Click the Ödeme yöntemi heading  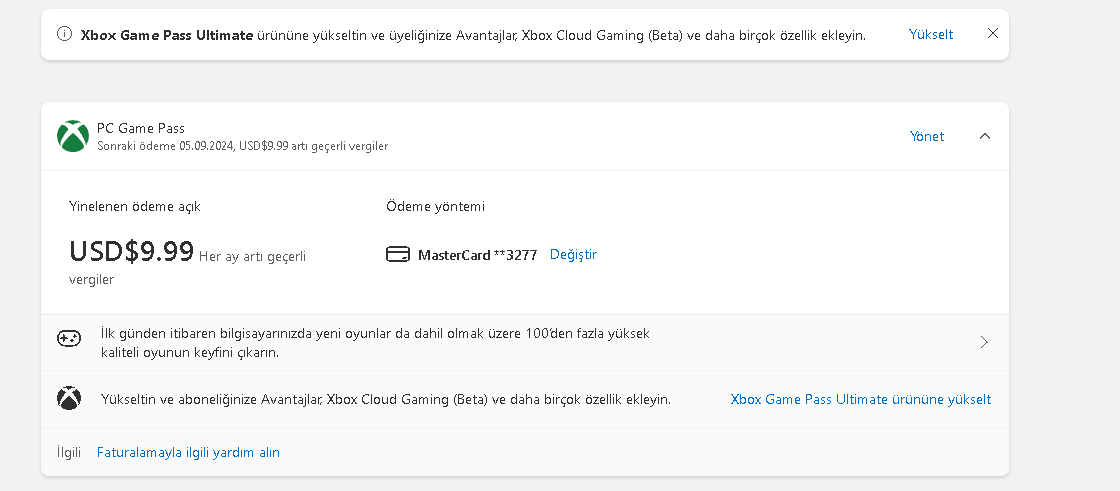tap(435, 206)
